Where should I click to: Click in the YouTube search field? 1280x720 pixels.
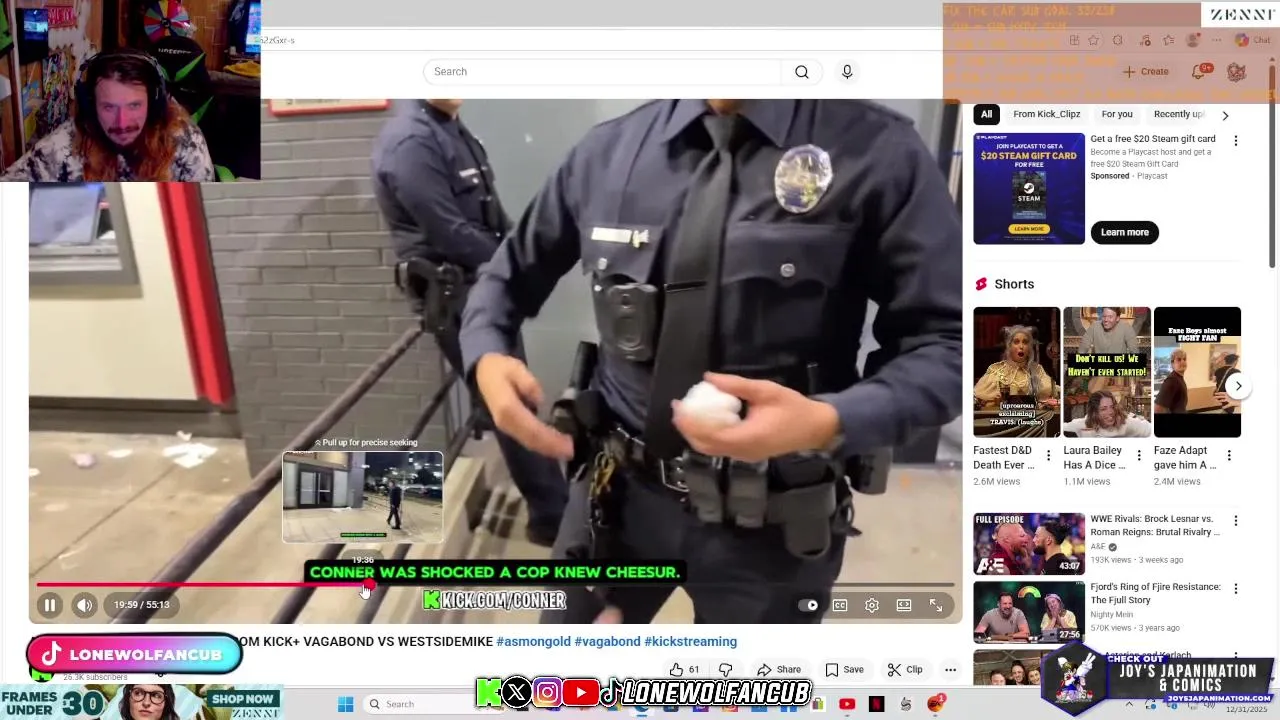(x=602, y=72)
